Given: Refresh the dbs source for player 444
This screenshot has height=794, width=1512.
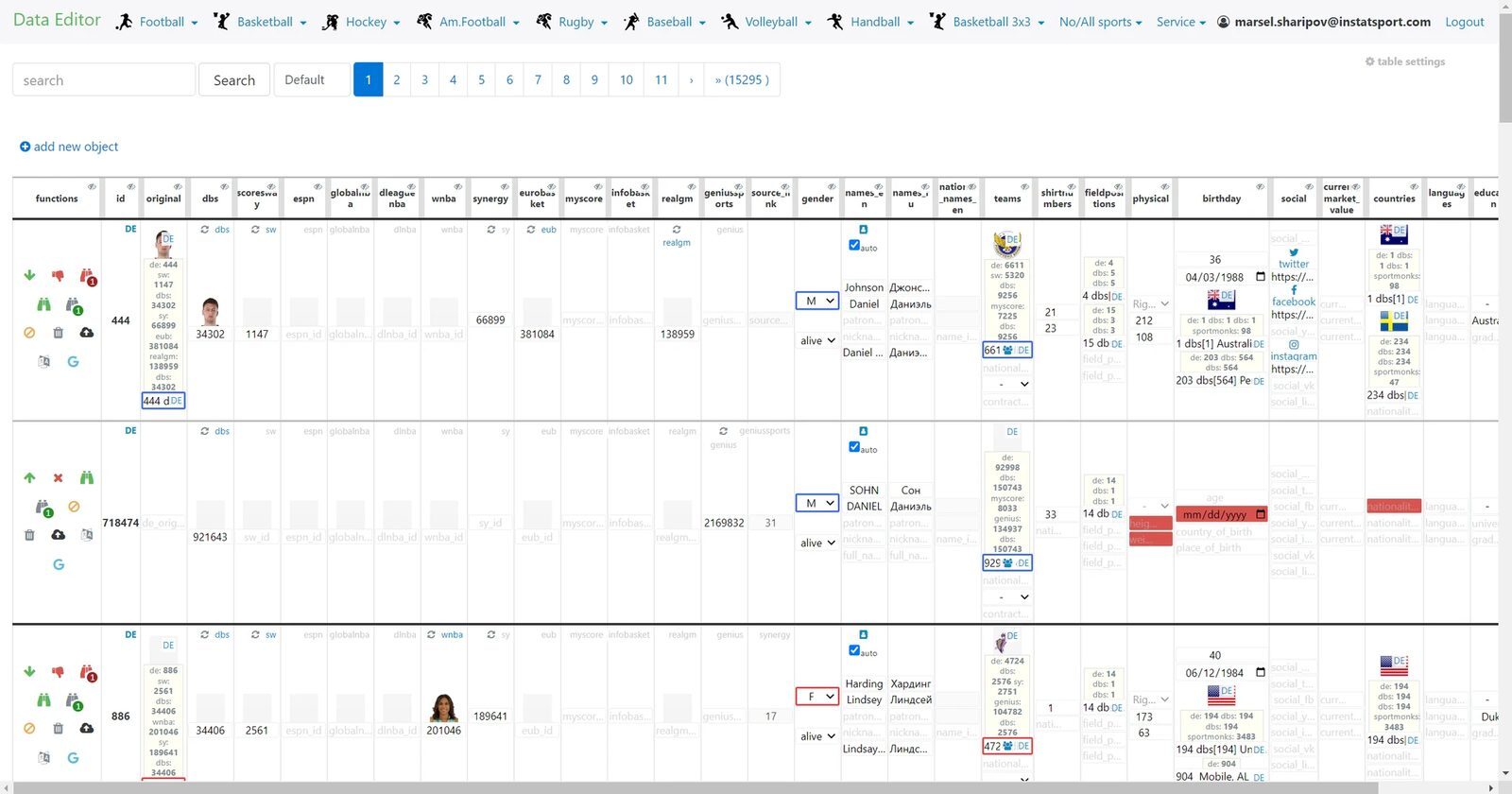Looking at the screenshot, I should [205, 230].
